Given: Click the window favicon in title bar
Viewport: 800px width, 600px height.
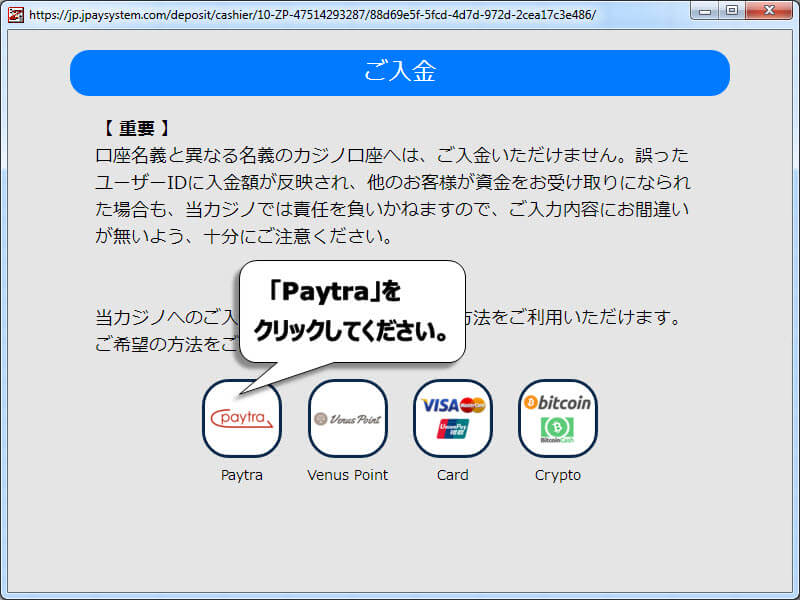Looking at the screenshot, I should tap(15, 15).
